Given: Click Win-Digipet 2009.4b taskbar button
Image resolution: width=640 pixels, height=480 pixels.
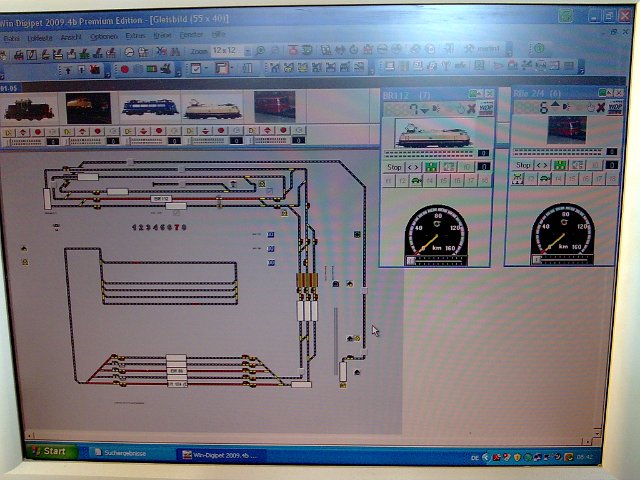Looking at the screenshot, I should coord(221,455).
